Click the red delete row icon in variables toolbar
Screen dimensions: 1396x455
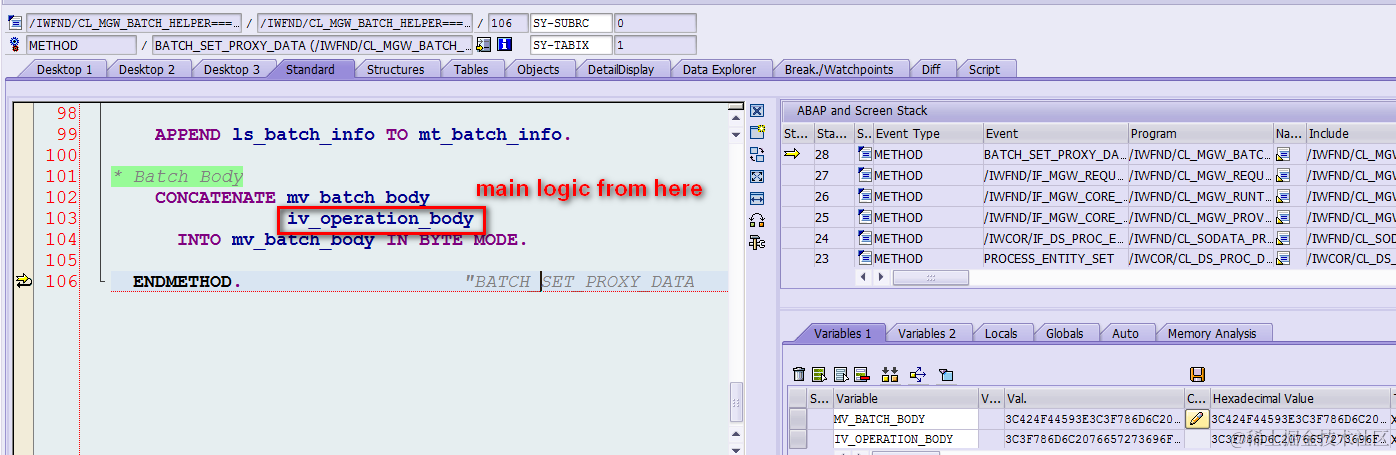click(861, 374)
